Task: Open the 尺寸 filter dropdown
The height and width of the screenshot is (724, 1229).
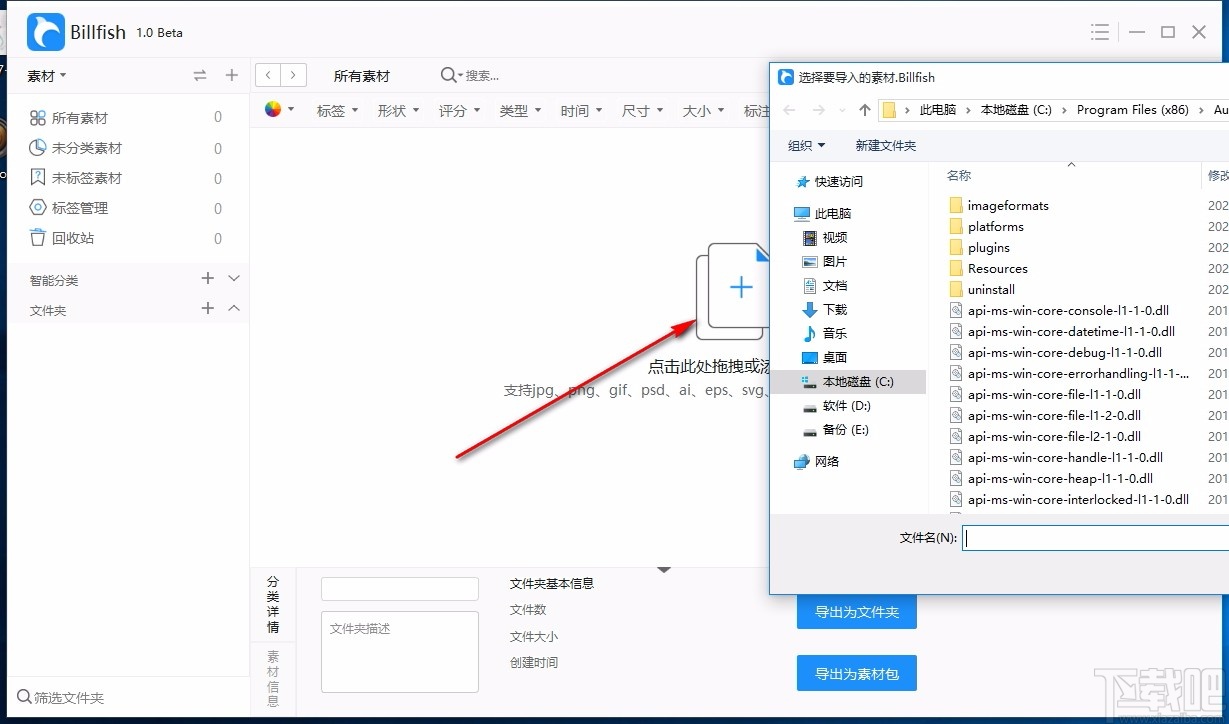Action: tap(641, 110)
